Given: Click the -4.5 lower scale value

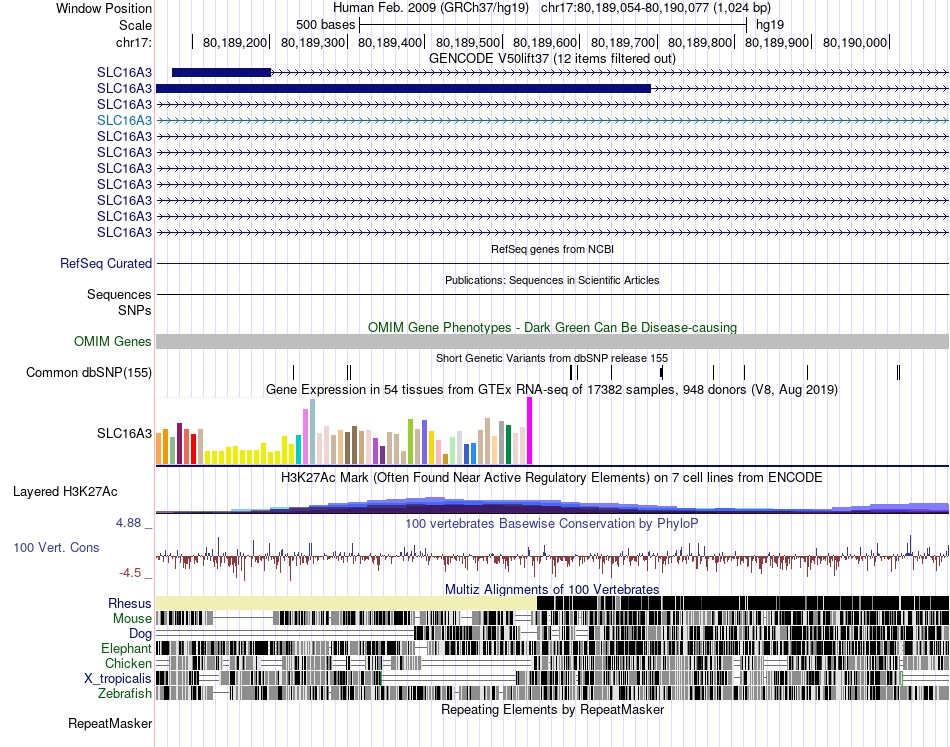Looking at the screenshot, I should coord(130,573).
